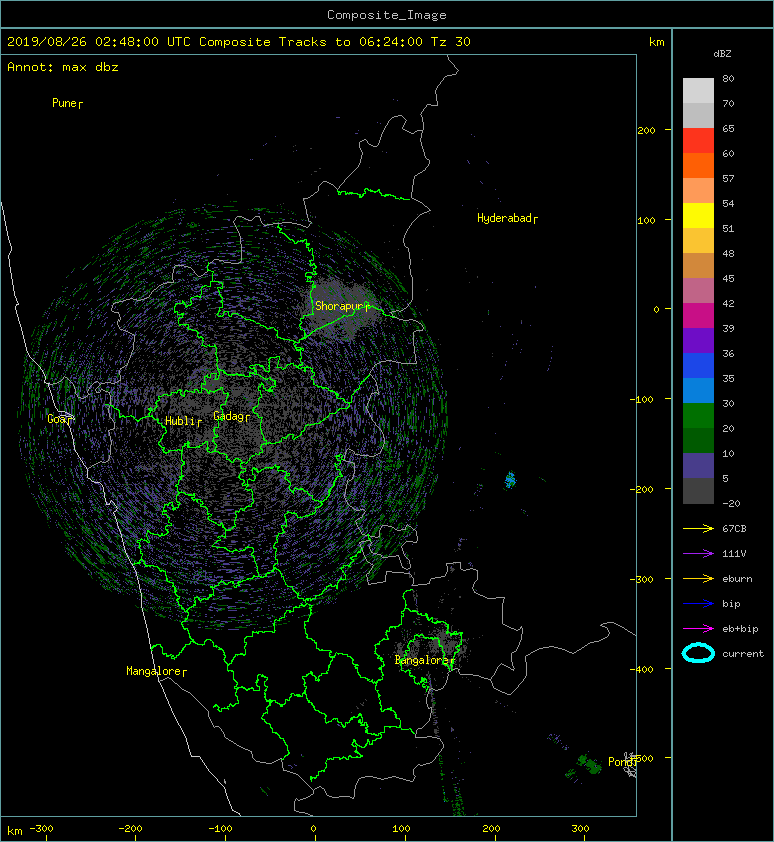Click the Bangalore city label
This screenshot has width=774, height=842.
pyautogui.click(x=425, y=660)
